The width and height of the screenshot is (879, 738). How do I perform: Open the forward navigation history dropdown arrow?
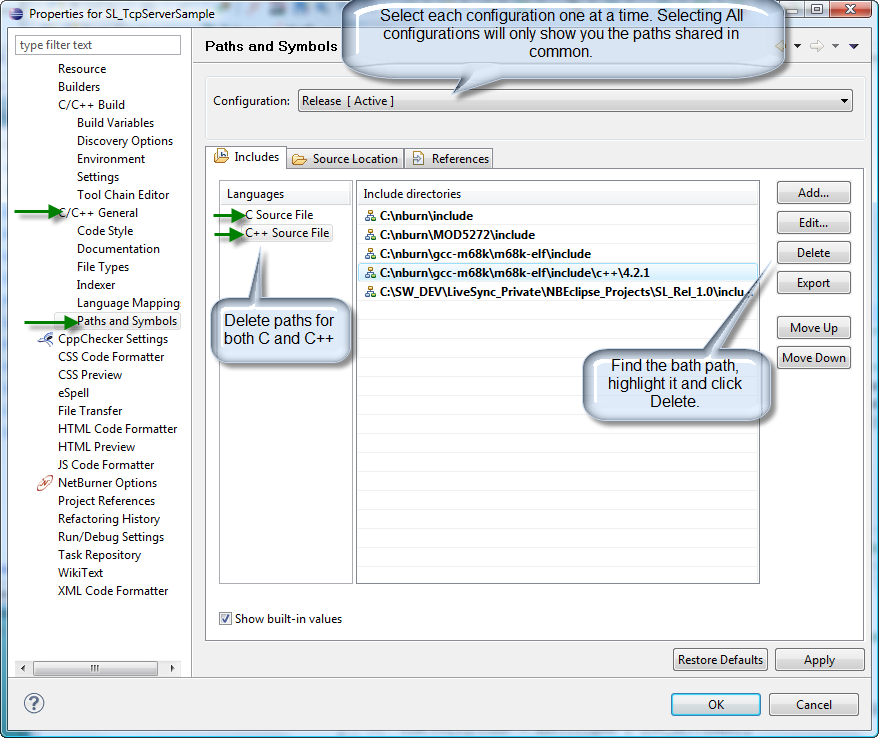click(x=834, y=46)
